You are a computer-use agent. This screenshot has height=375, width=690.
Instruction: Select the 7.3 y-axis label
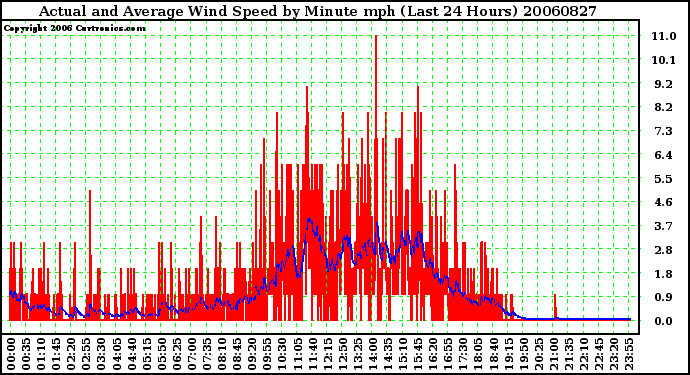coord(664,131)
